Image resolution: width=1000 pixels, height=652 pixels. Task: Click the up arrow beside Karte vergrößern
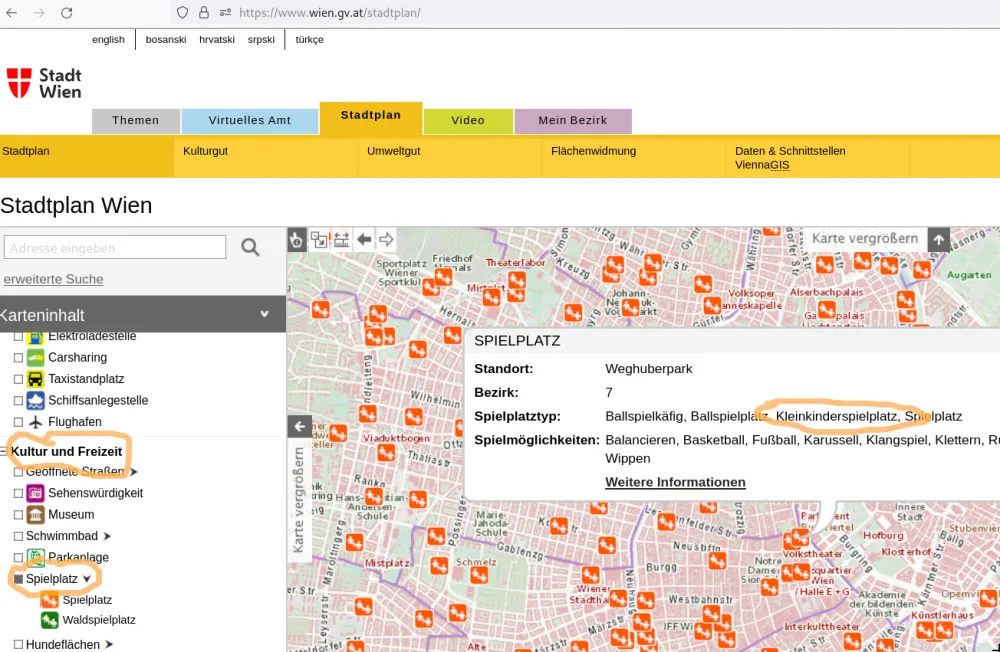click(x=939, y=240)
